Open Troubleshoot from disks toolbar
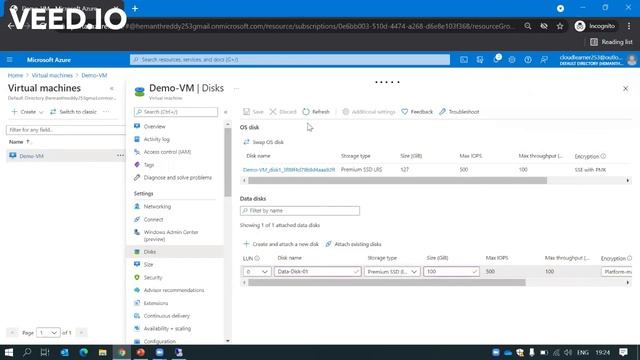Image resolution: width=640 pixels, height=360 pixels. pos(459,111)
